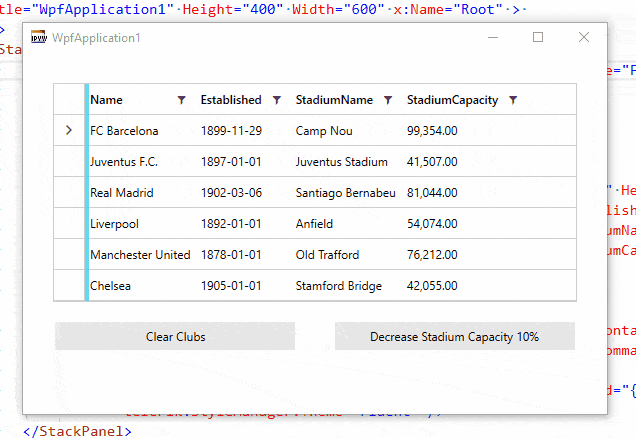Click the row indicator beside Juventus F.C.
This screenshot has height=438, width=636.
point(69,161)
